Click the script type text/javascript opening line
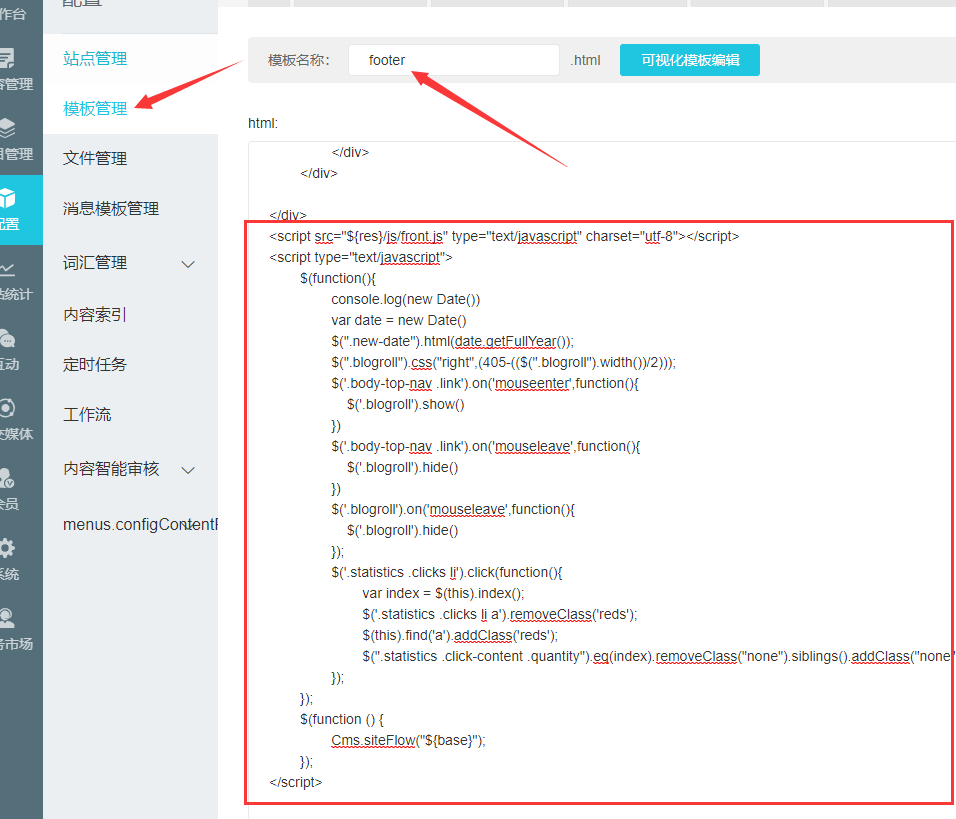The image size is (956, 819). tap(361, 257)
